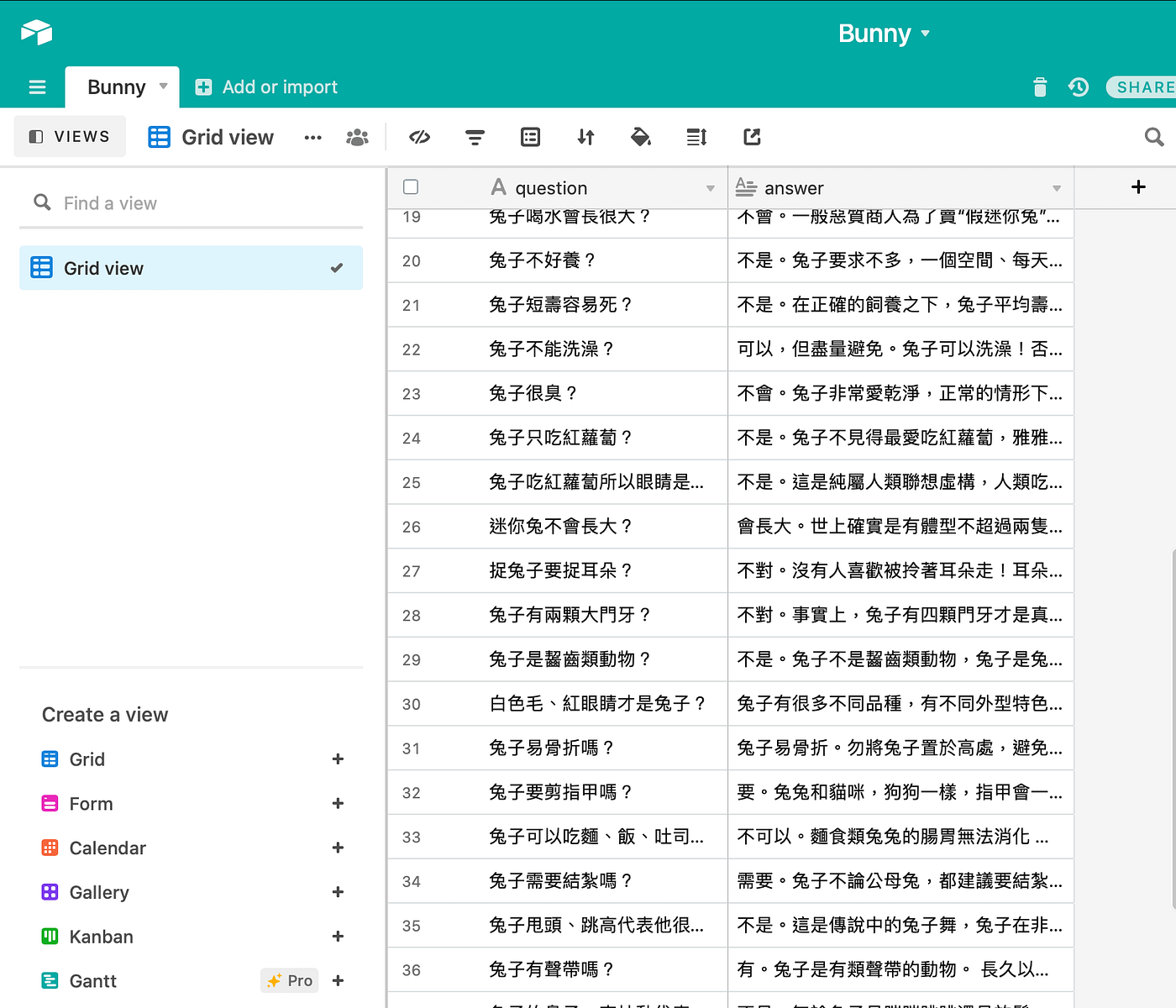Open the row height adjustment icon
The image size is (1176, 1008).
696,136
